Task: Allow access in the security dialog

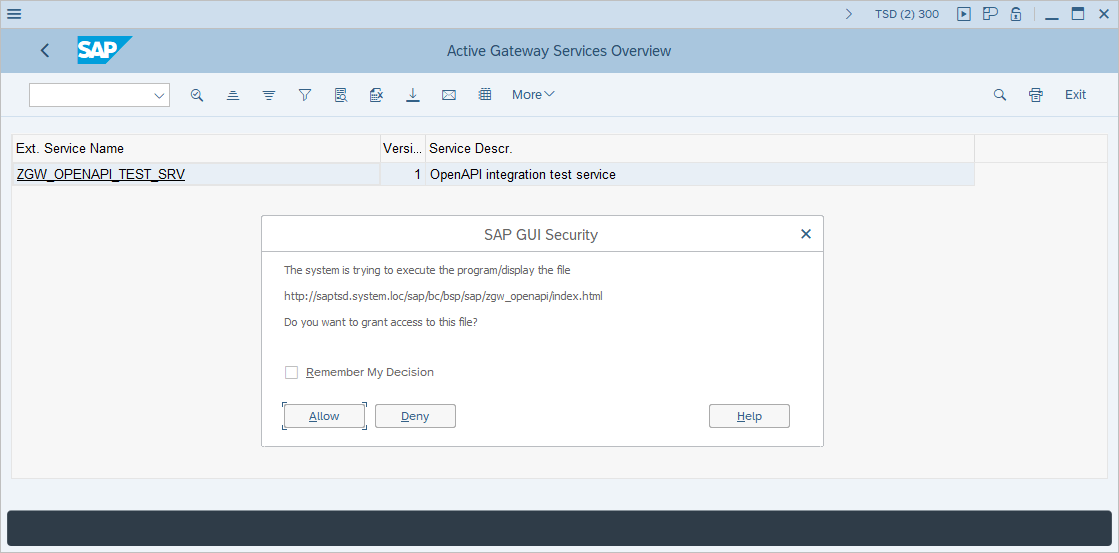Action: [x=324, y=416]
